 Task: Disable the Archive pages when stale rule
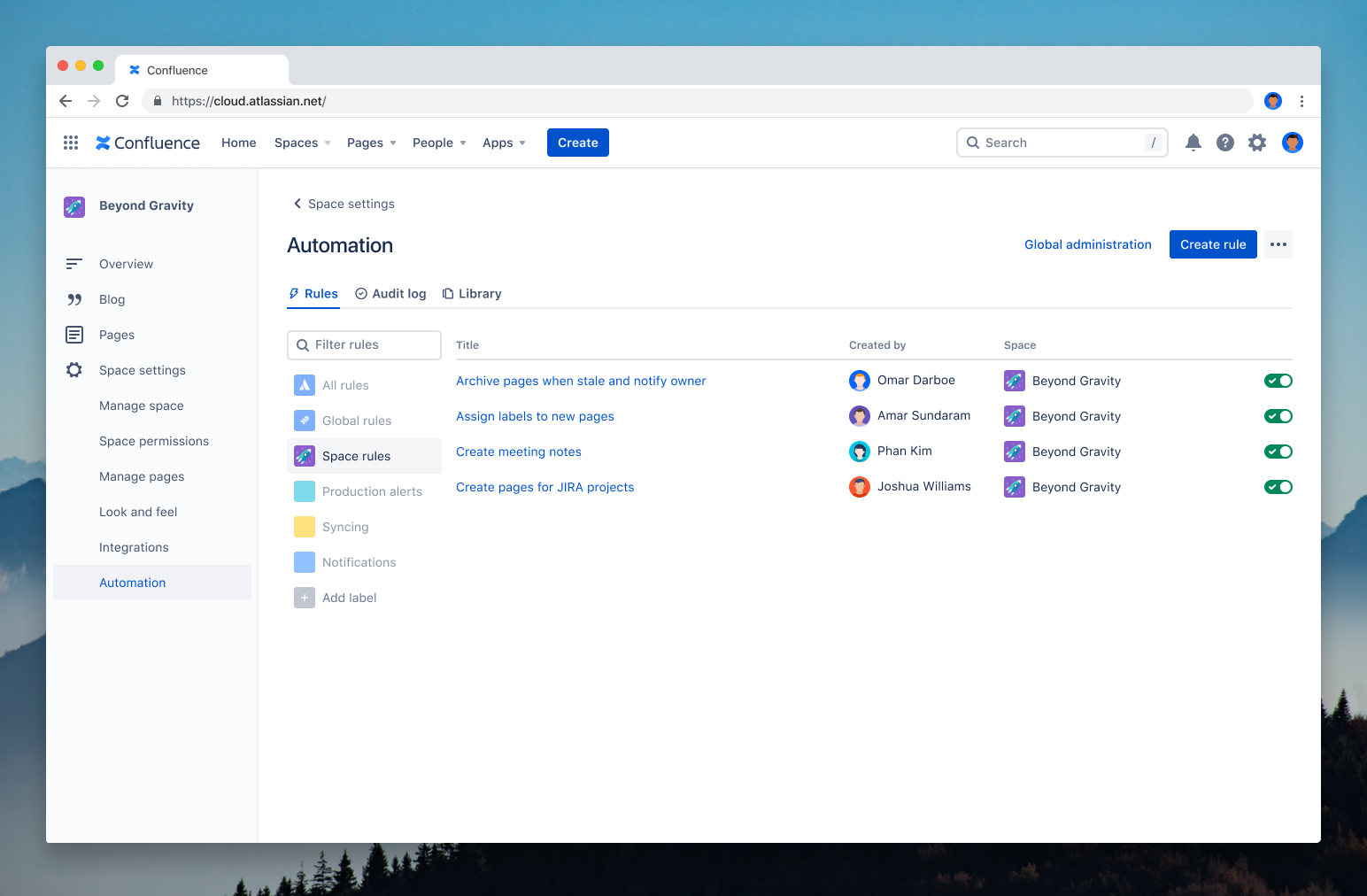coord(1278,380)
